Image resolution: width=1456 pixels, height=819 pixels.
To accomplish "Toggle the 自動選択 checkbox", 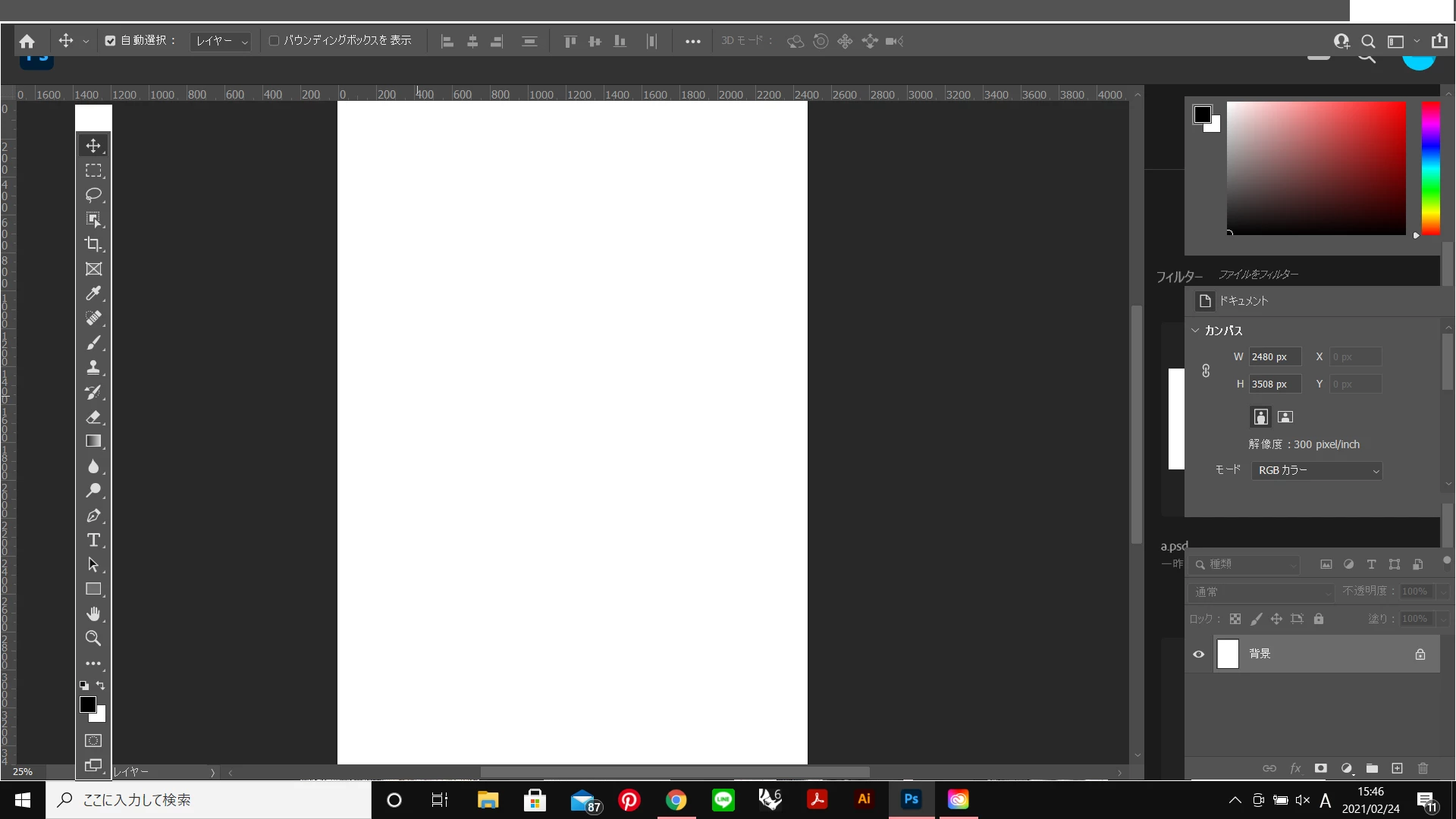I will pos(111,41).
